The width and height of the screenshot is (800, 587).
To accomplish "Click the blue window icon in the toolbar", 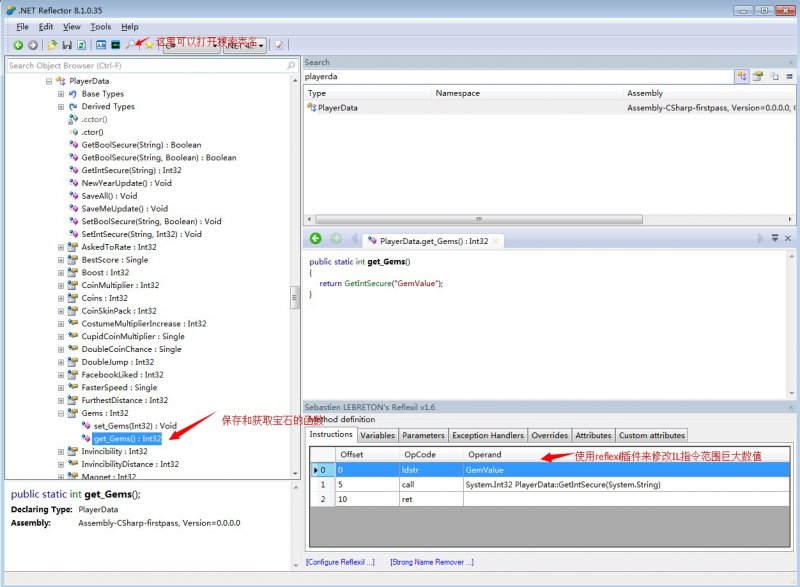I will click(x=101, y=45).
